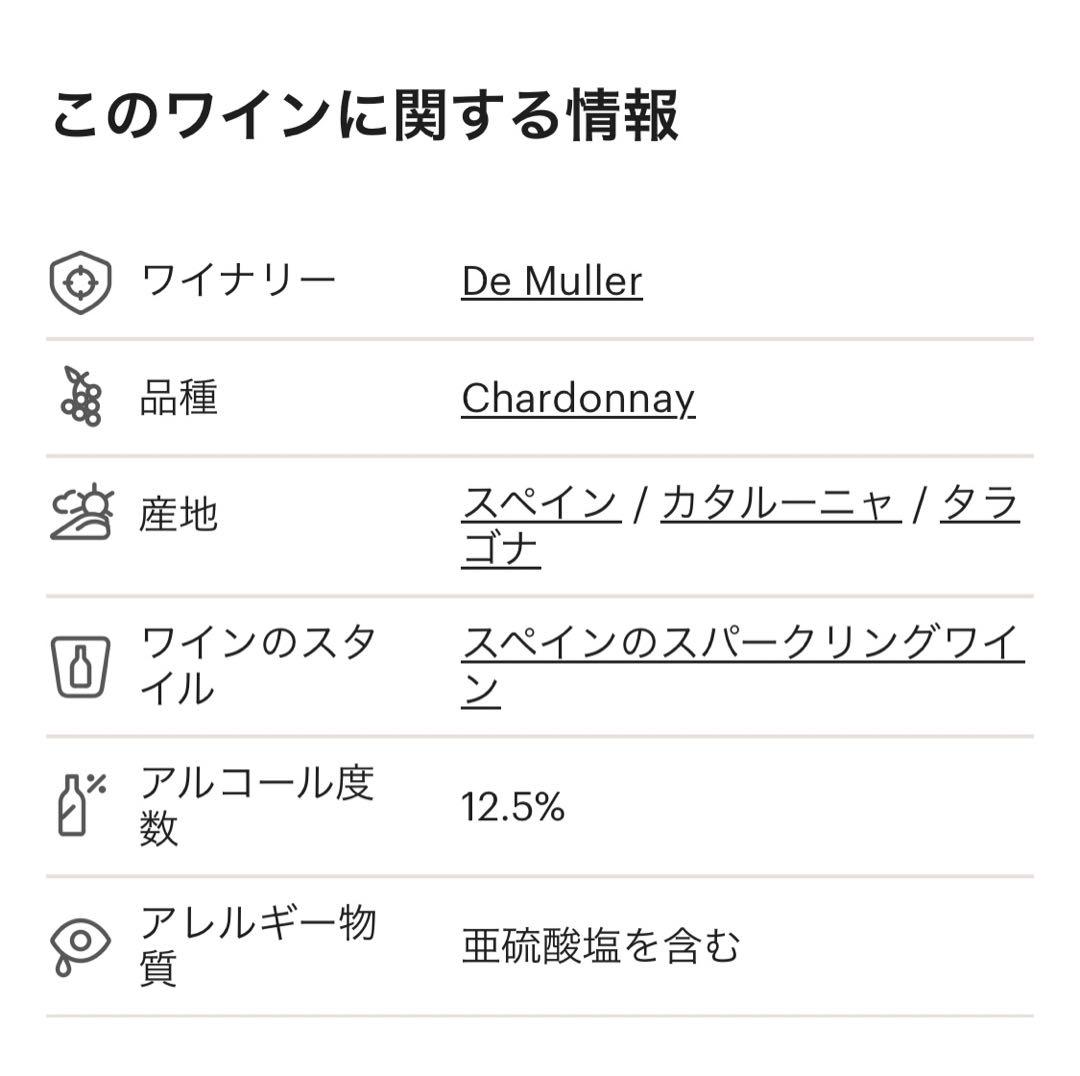
Task: Click the region landscape sun icon
Action: point(81,513)
